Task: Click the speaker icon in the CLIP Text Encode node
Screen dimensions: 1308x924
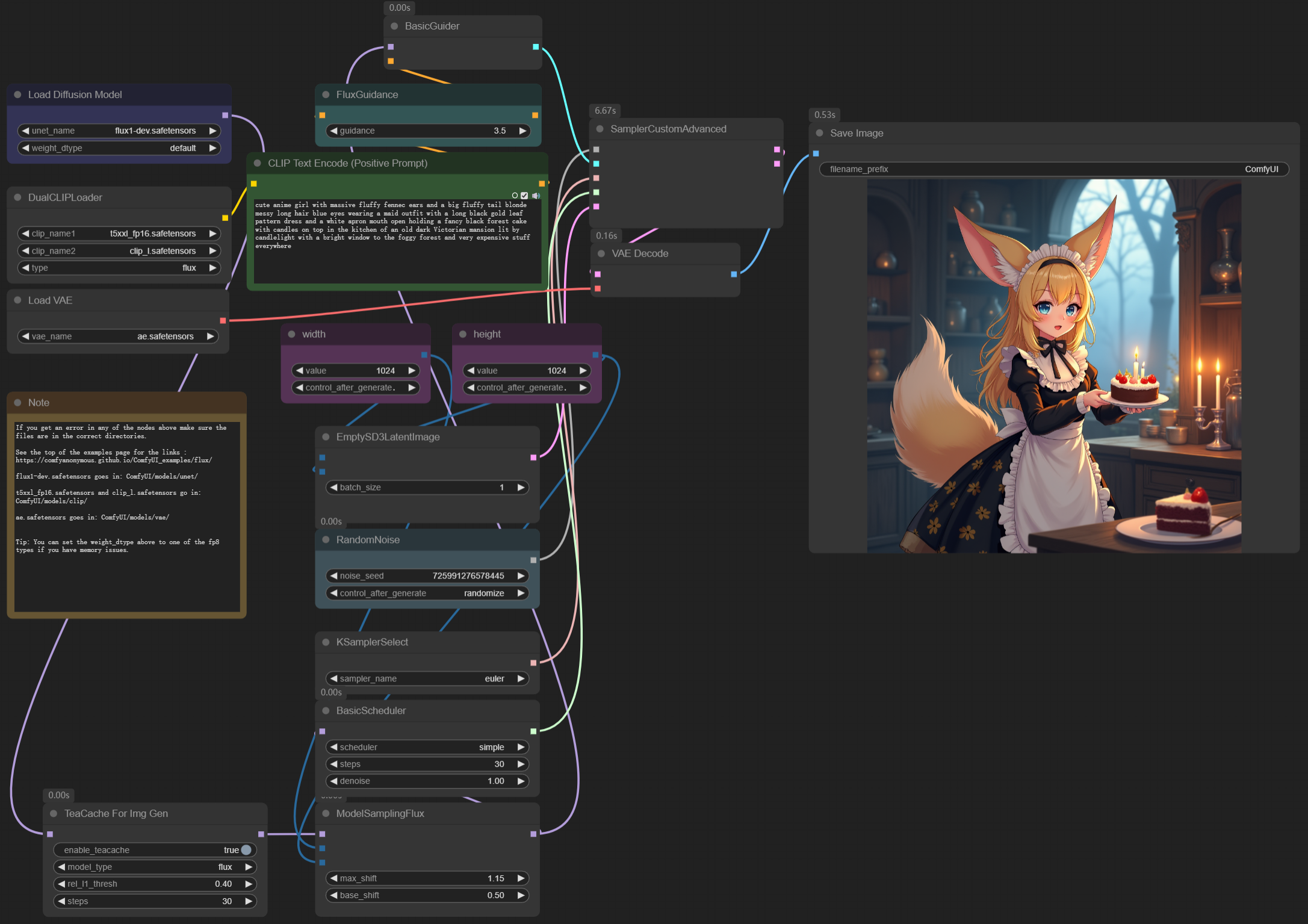Action: pyautogui.click(x=536, y=196)
